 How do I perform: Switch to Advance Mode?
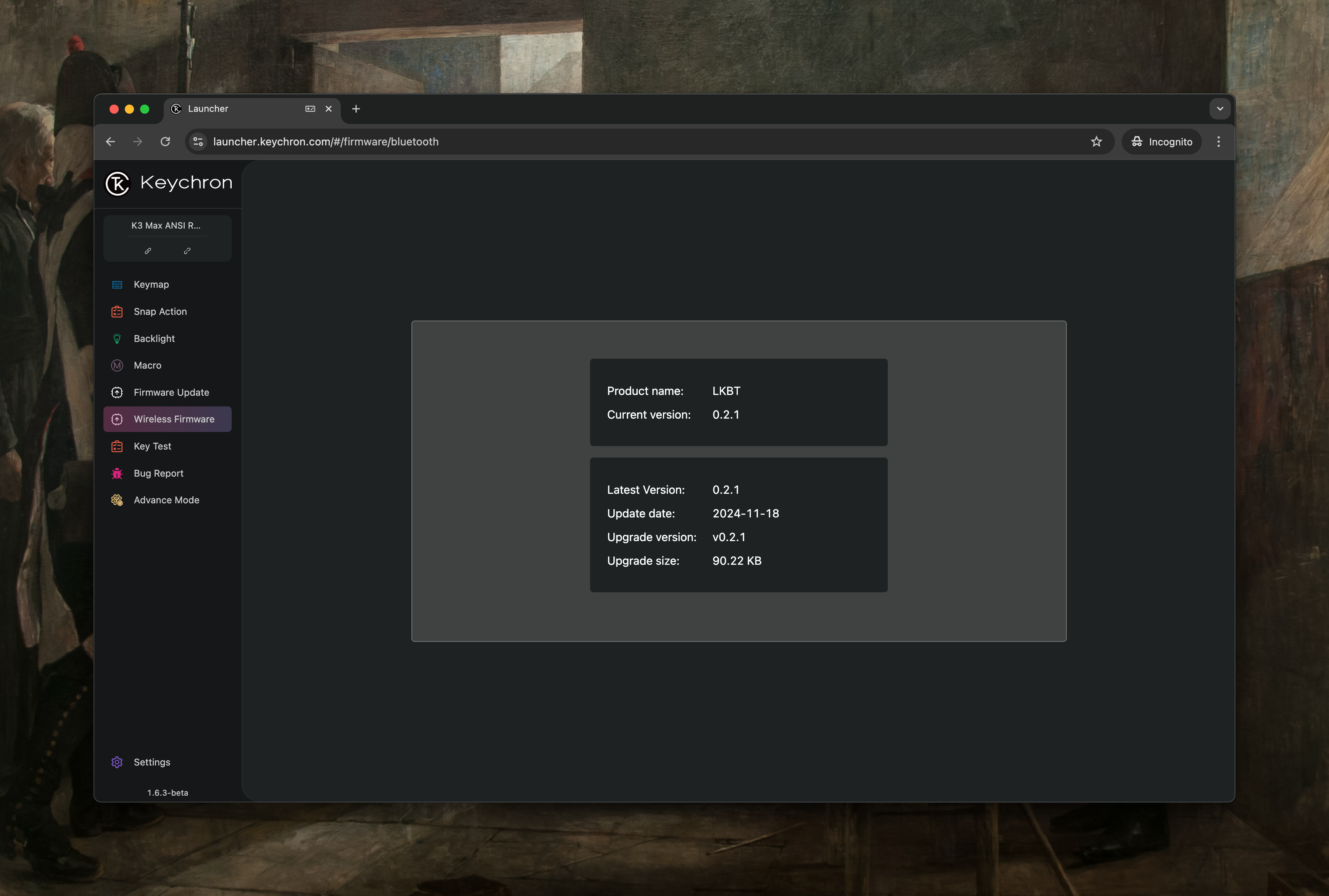pyautogui.click(x=166, y=500)
